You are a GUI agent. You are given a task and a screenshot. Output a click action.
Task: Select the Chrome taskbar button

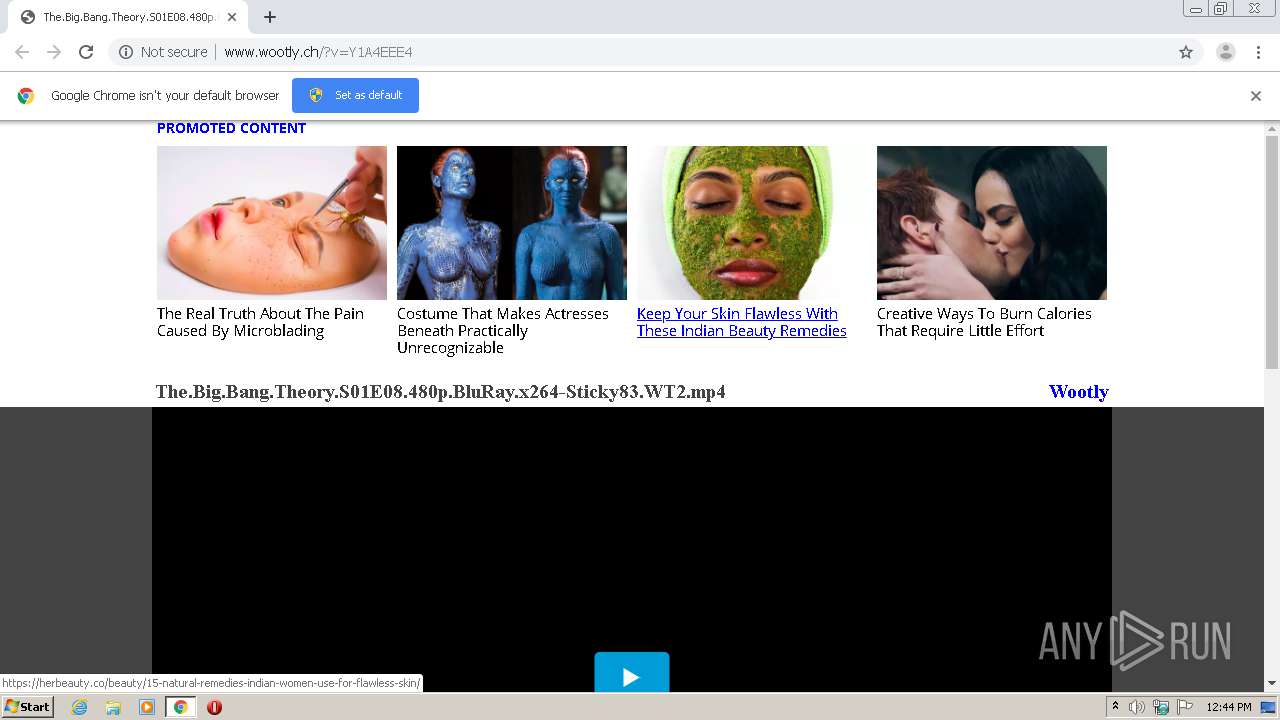click(180, 707)
